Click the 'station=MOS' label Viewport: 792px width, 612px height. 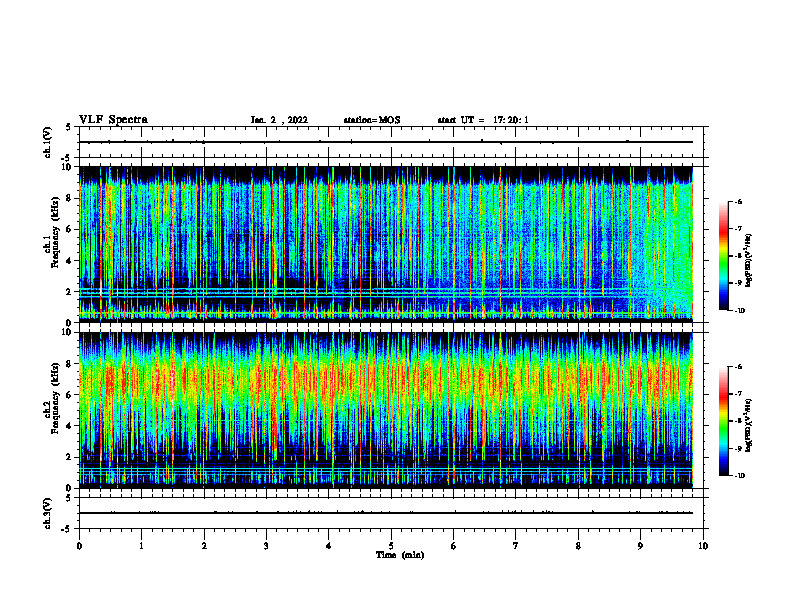(x=372, y=120)
